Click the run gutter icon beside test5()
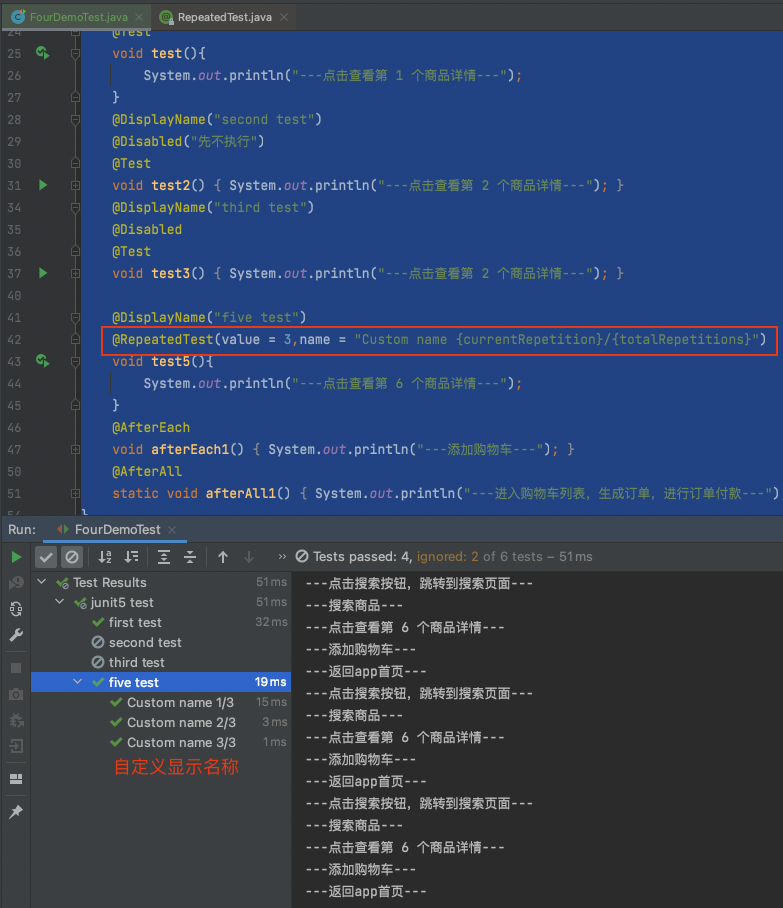 43,361
